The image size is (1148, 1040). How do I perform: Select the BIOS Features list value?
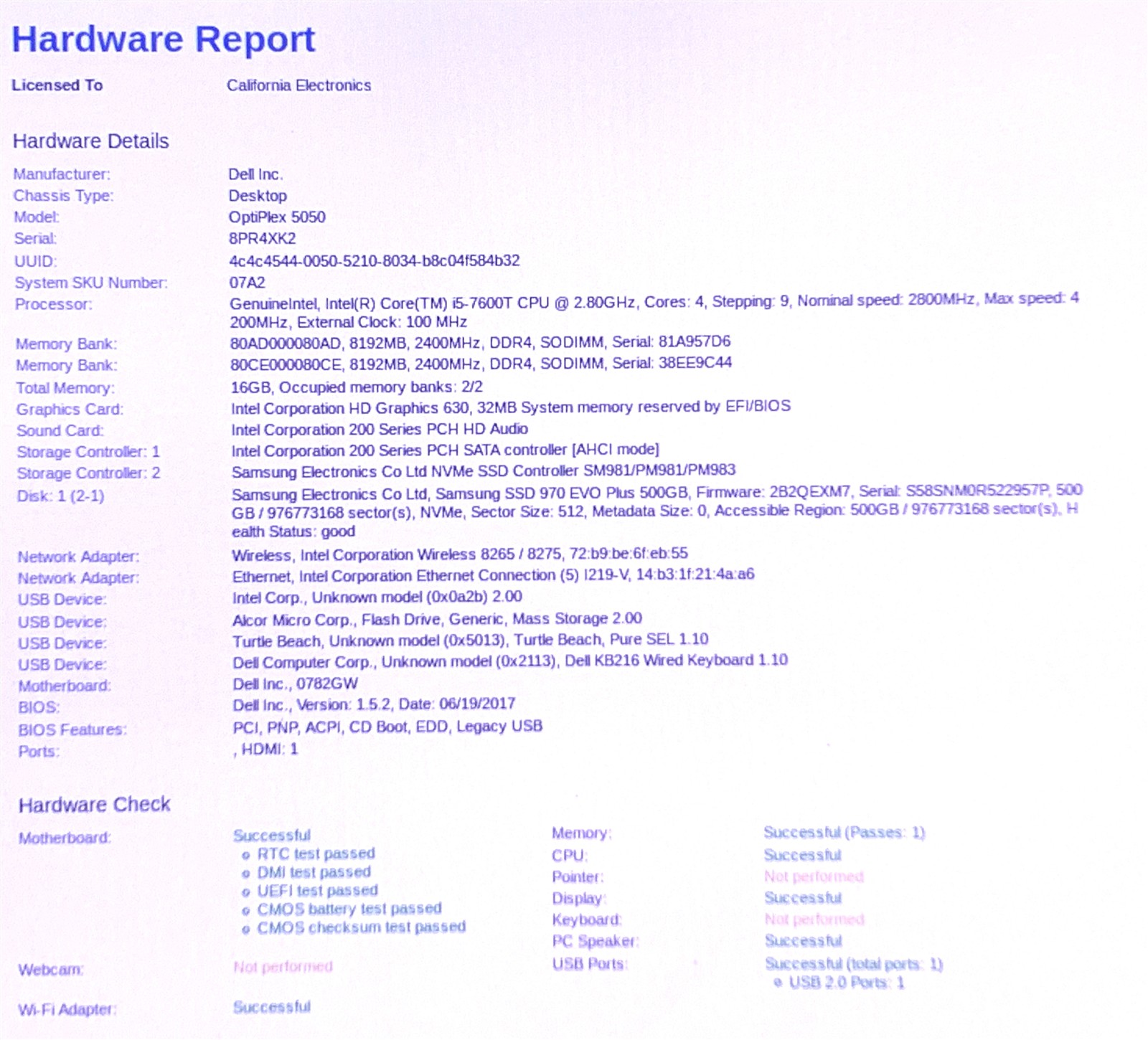tap(387, 727)
